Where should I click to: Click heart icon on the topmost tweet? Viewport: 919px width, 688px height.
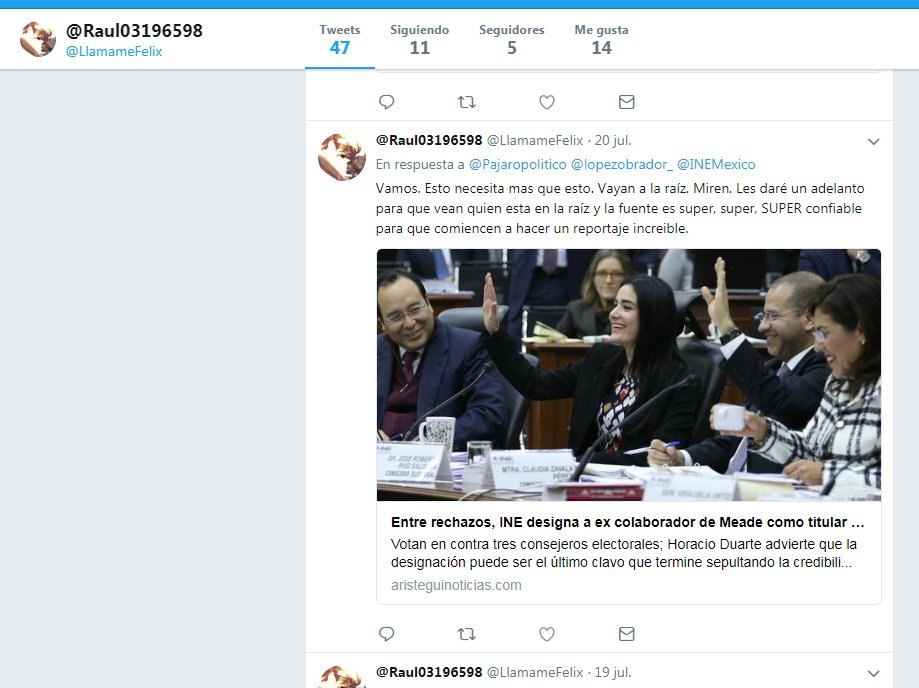pyautogui.click(x=547, y=103)
